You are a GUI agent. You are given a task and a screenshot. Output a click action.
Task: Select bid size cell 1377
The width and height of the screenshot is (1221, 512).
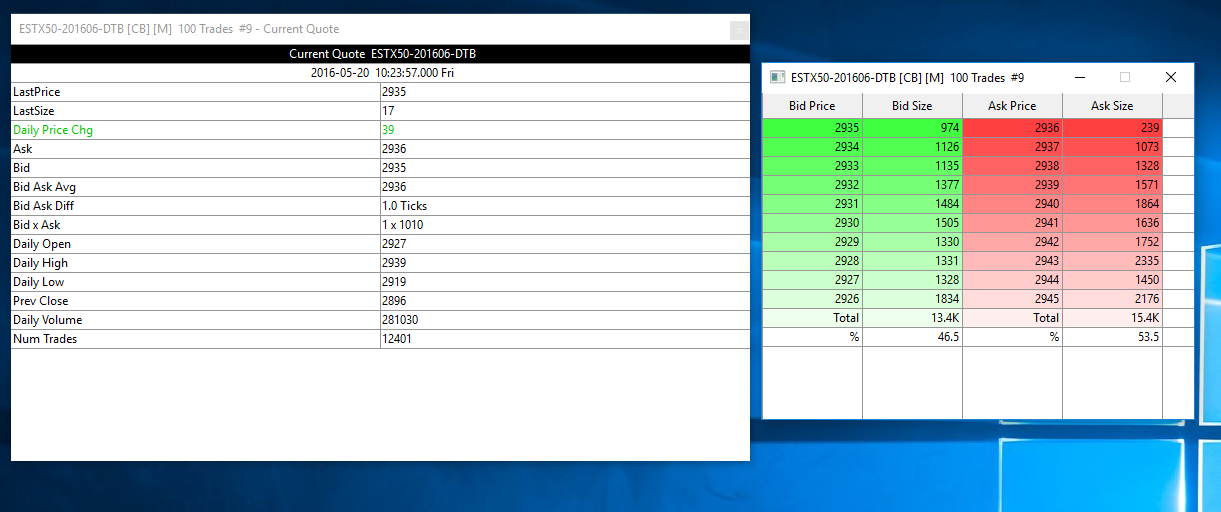(x=912, y=185)
